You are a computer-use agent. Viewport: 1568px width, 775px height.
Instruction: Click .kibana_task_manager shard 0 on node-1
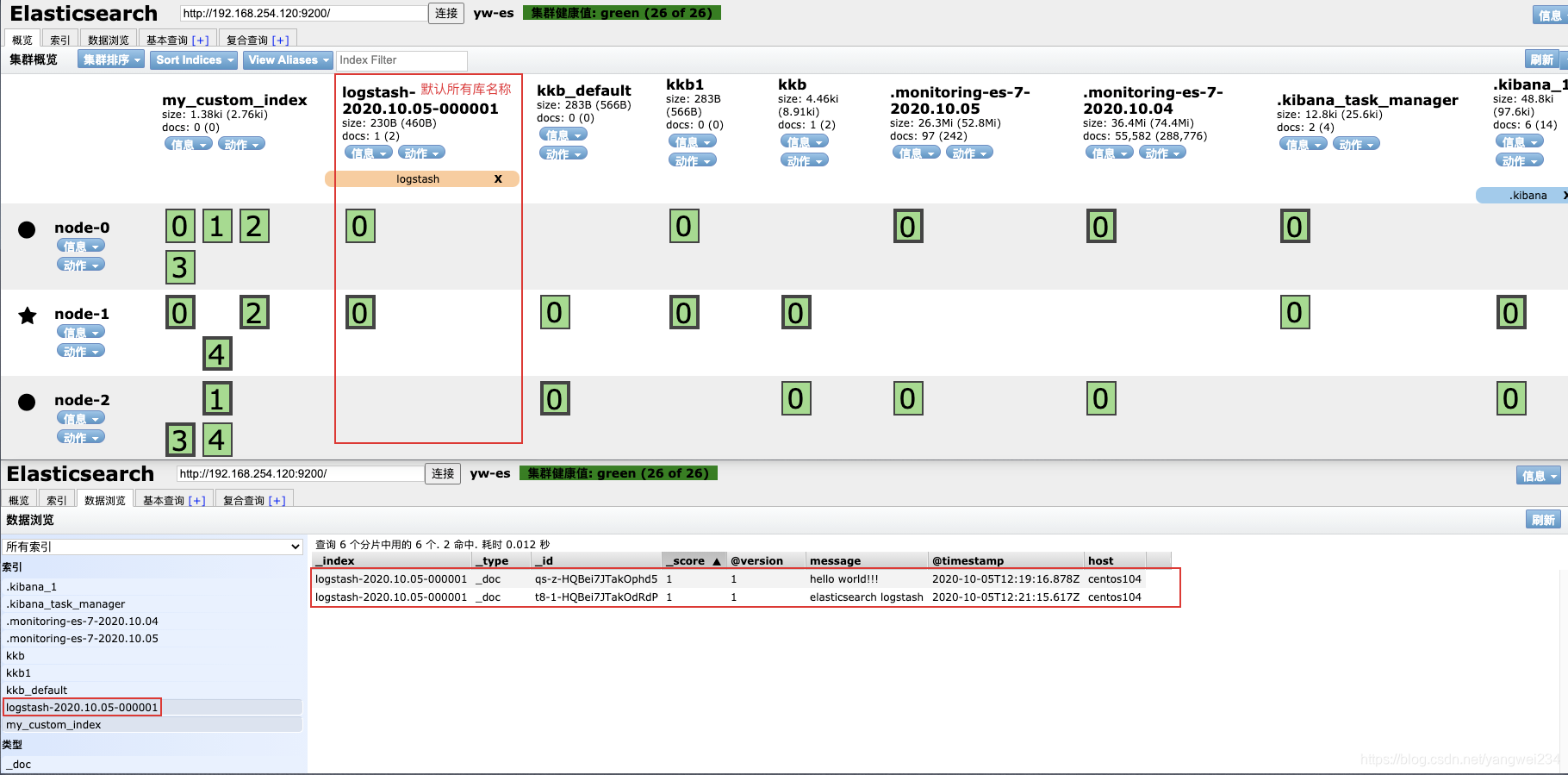pos(1295,313)
